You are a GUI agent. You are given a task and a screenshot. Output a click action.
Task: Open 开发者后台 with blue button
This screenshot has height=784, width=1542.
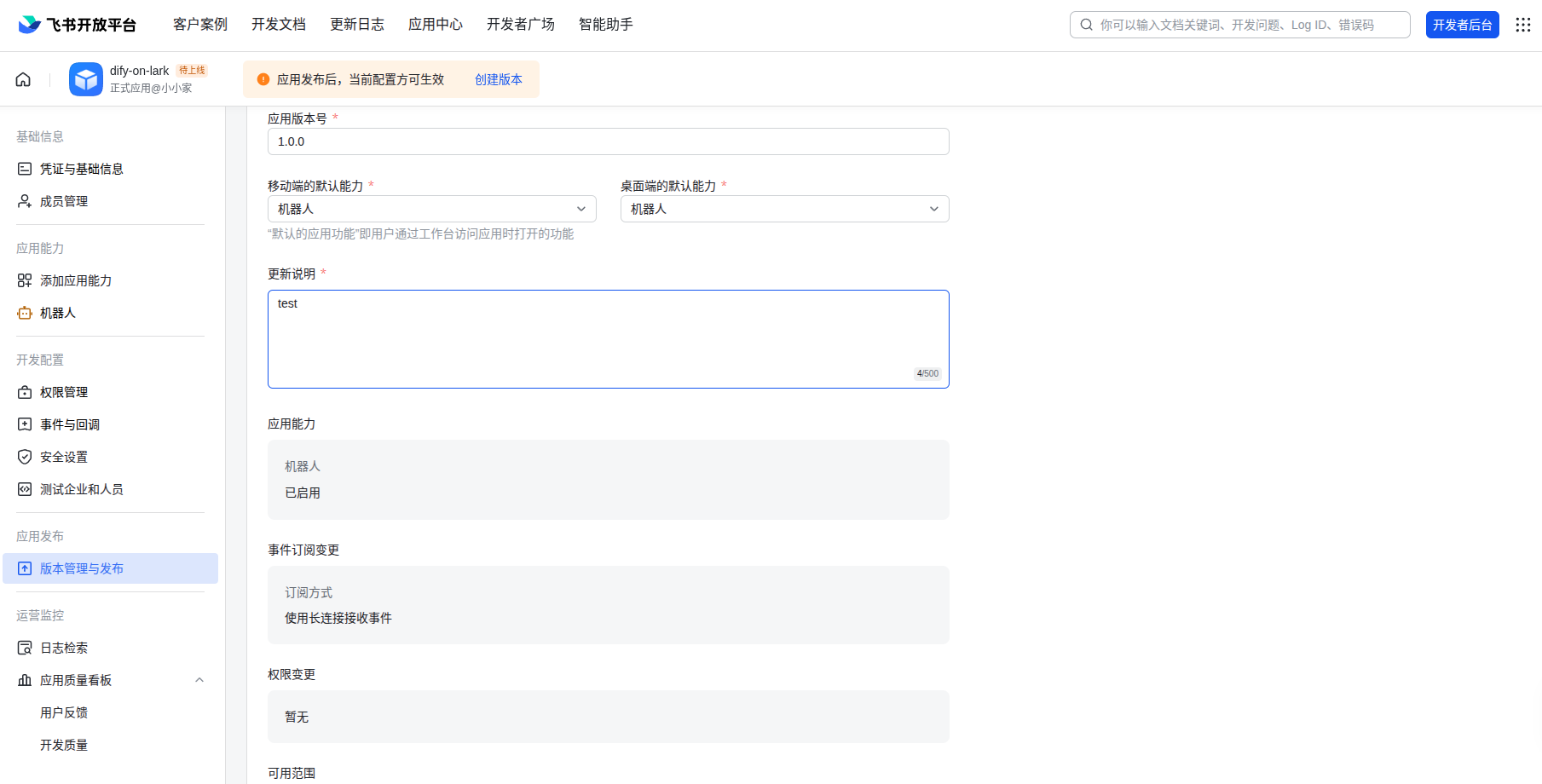[x=1463, y=25]
